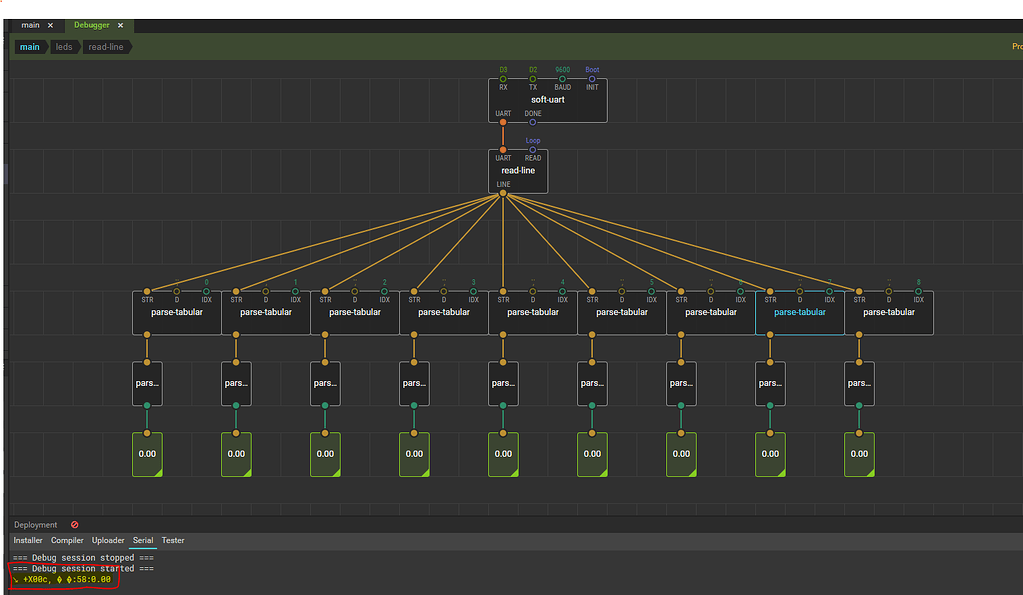Show the Compiler log tab

[67, 541]
